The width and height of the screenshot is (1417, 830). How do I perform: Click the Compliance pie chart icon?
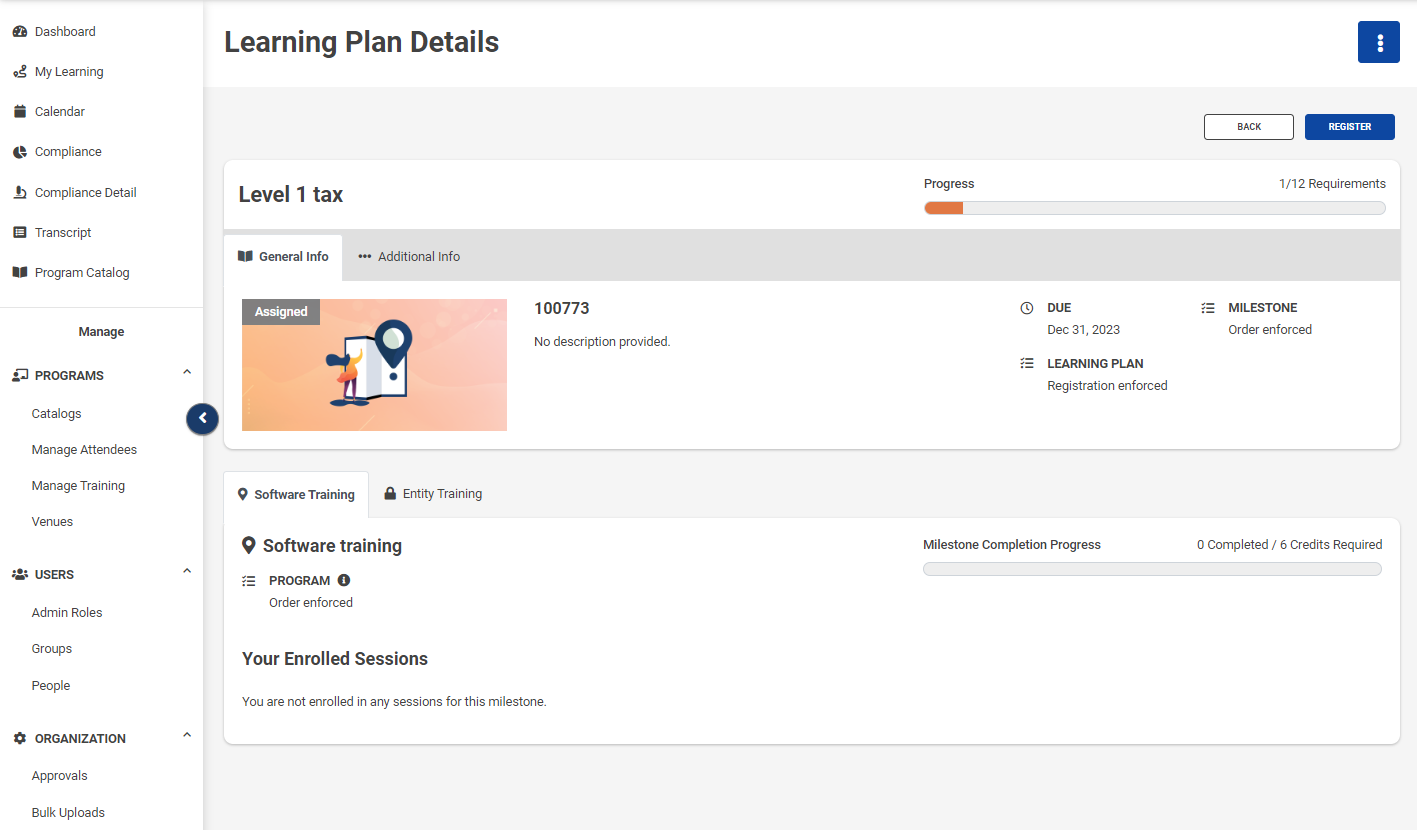(20, 151)
